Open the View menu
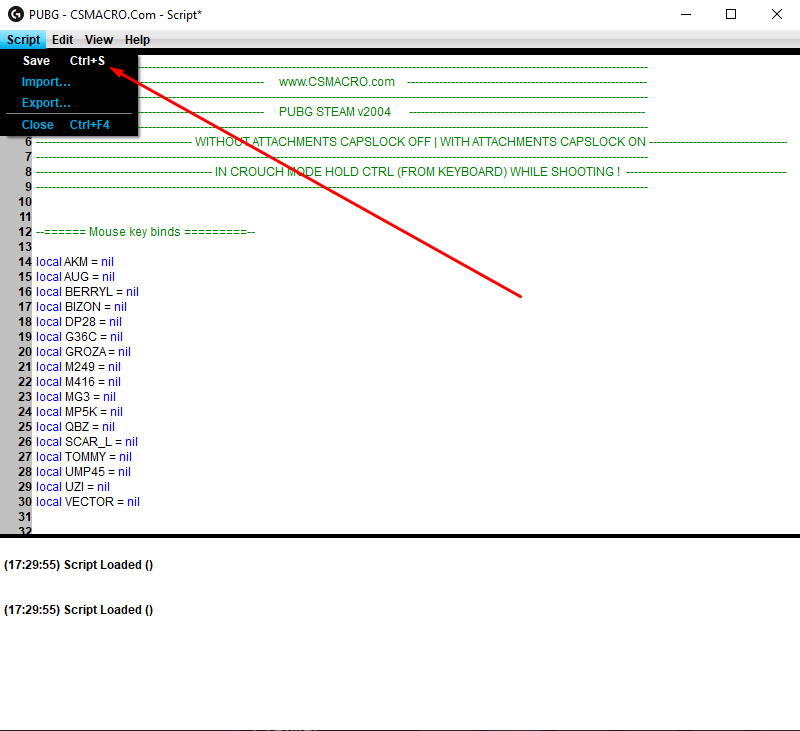 99,40
